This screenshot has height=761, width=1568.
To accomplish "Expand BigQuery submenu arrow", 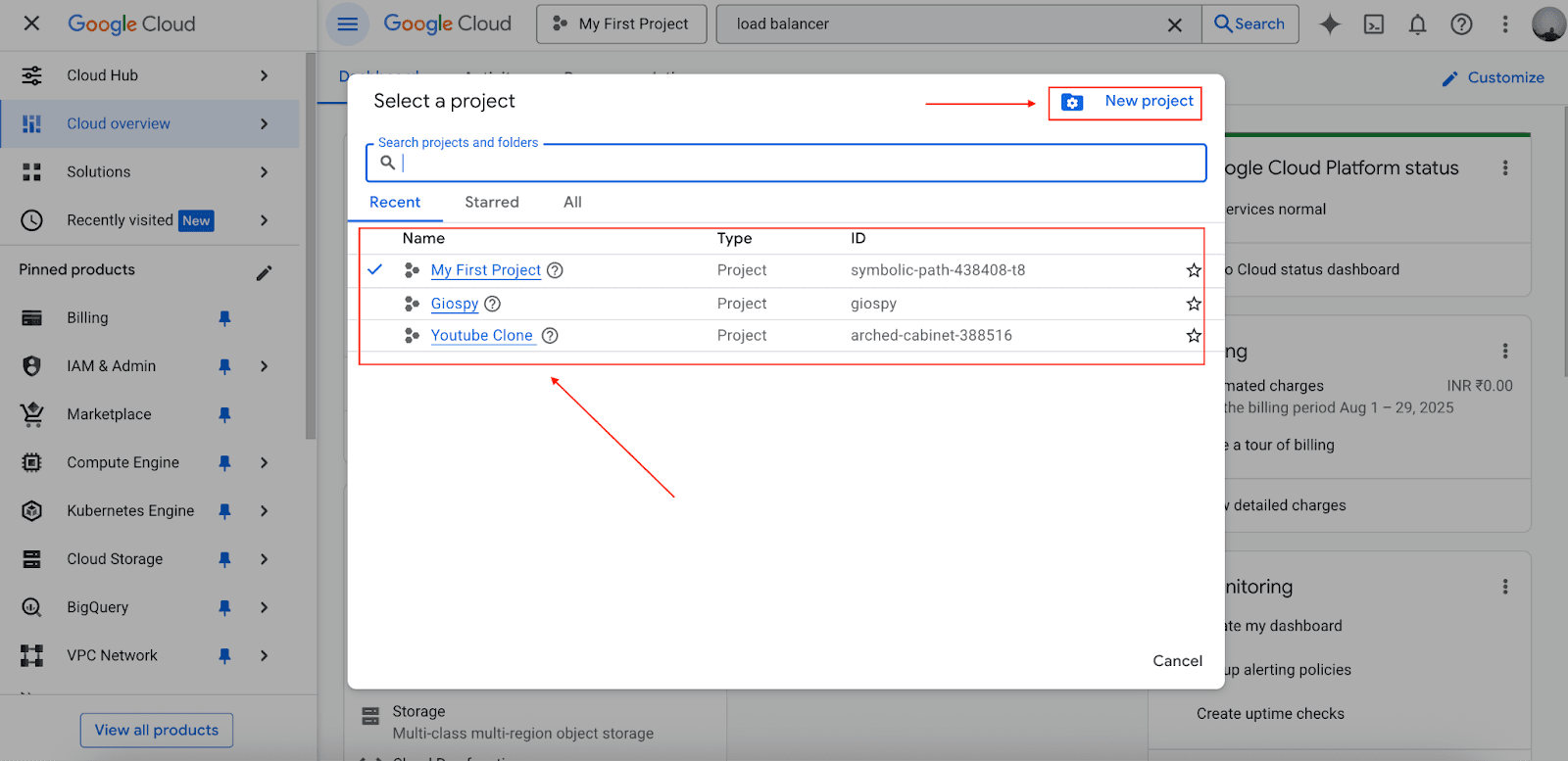I will [264, 607].
